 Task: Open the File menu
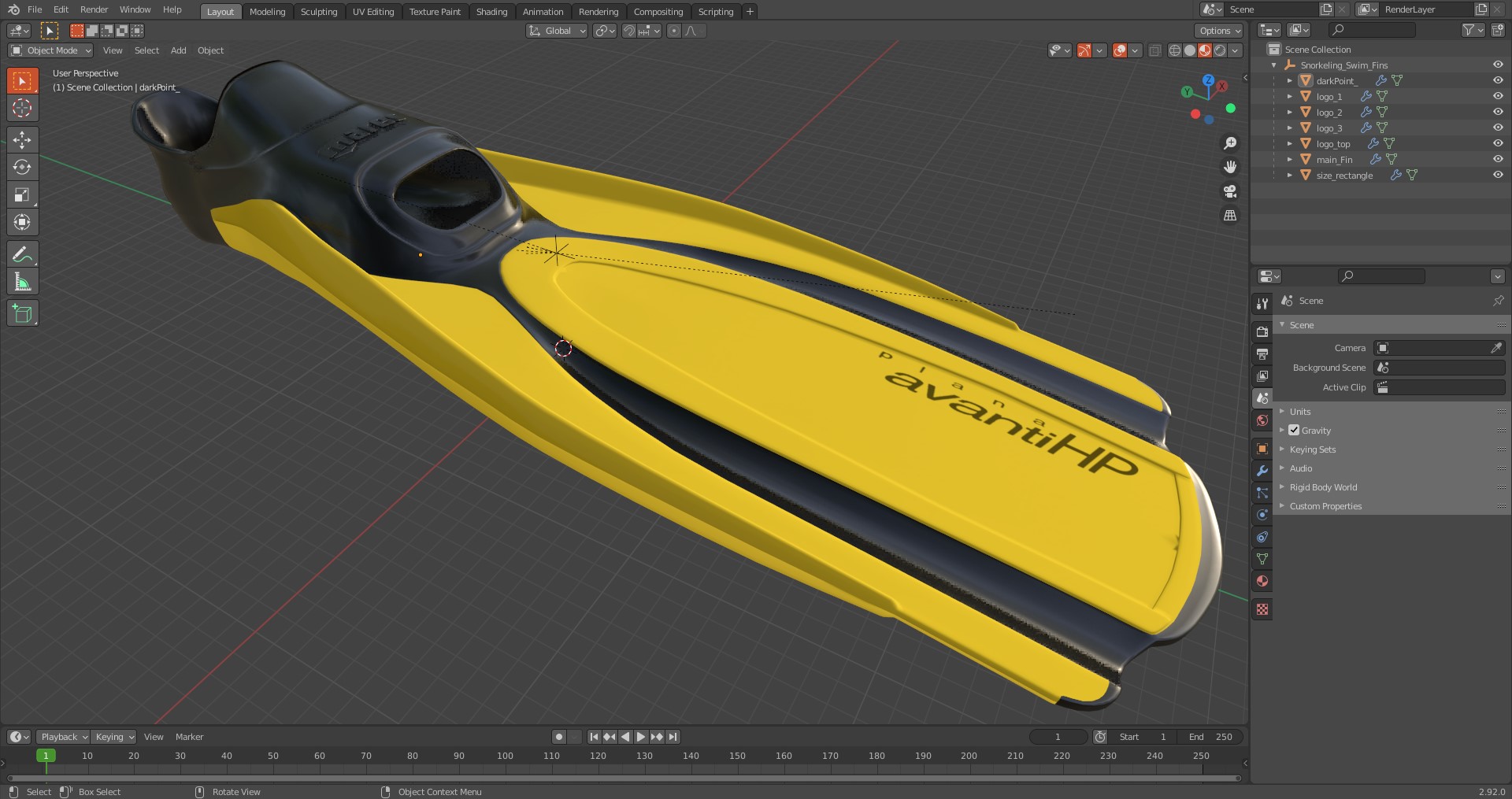point(35,9)
